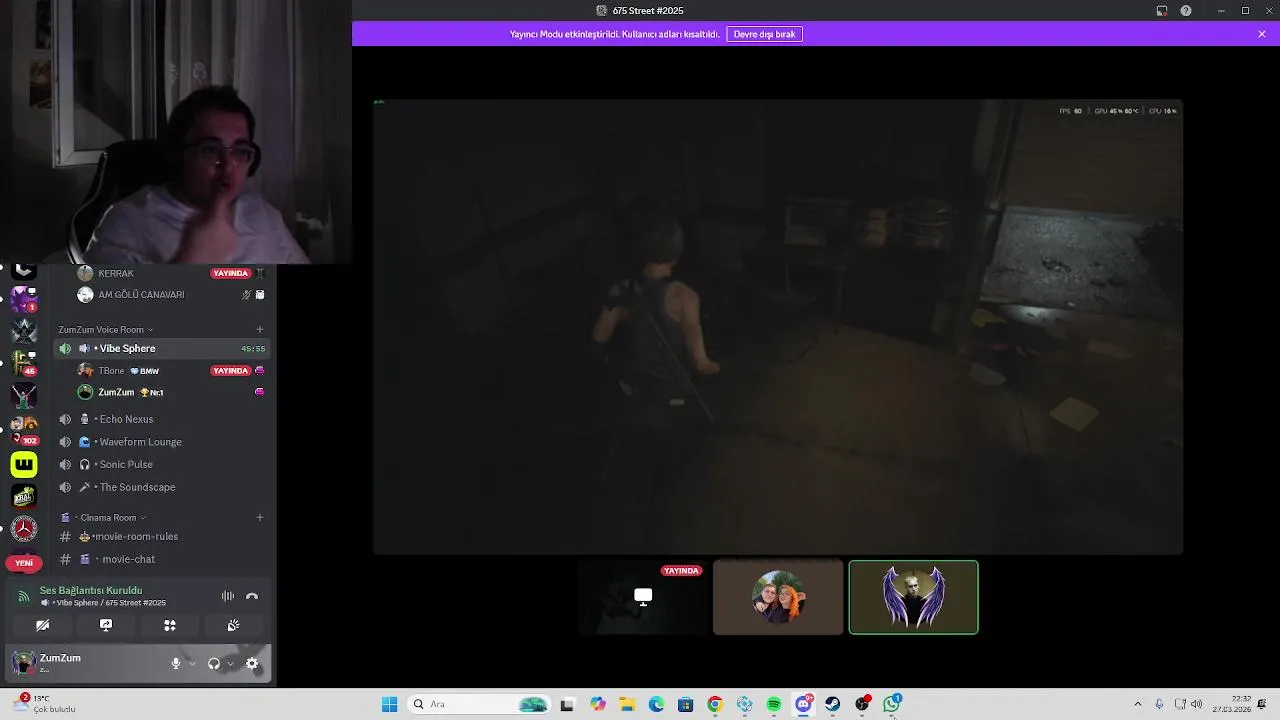Select the YAYINDA stream thumbnail tile

(643, 597)
